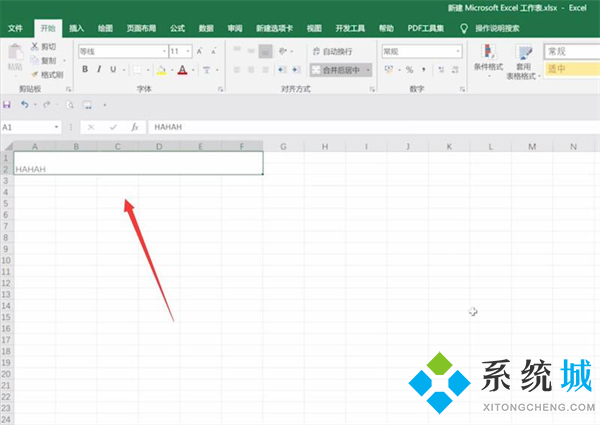Click the top align icon
The width and height of the screenshot is (600, 425).
click(237, 50)
